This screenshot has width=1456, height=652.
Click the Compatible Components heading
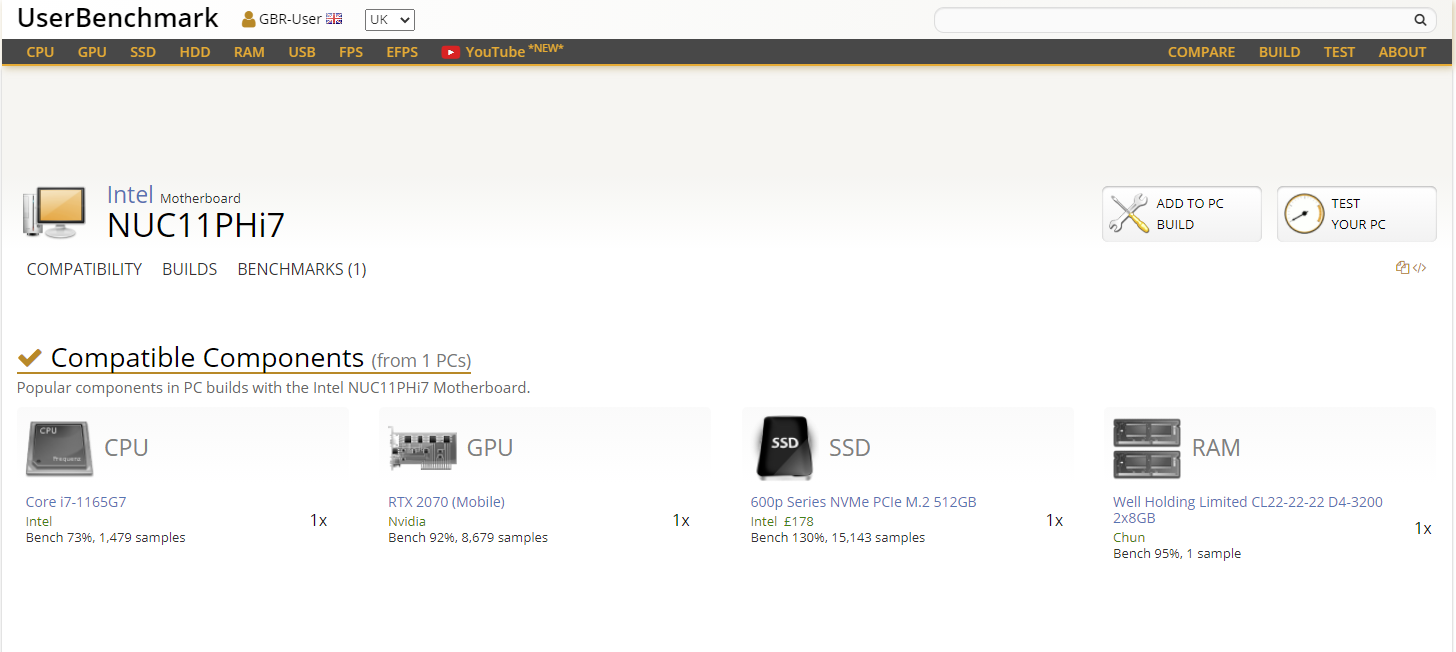click(x=207, y=358)
